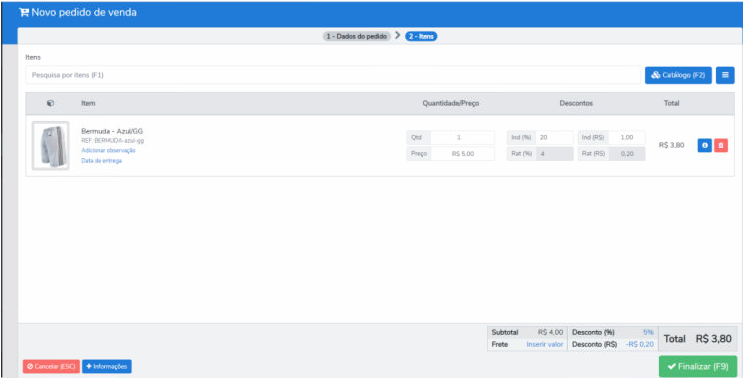The width and height of the screenshot is (743, 378).
Task: Click the chevron between order steps
Action: (398, 36)
